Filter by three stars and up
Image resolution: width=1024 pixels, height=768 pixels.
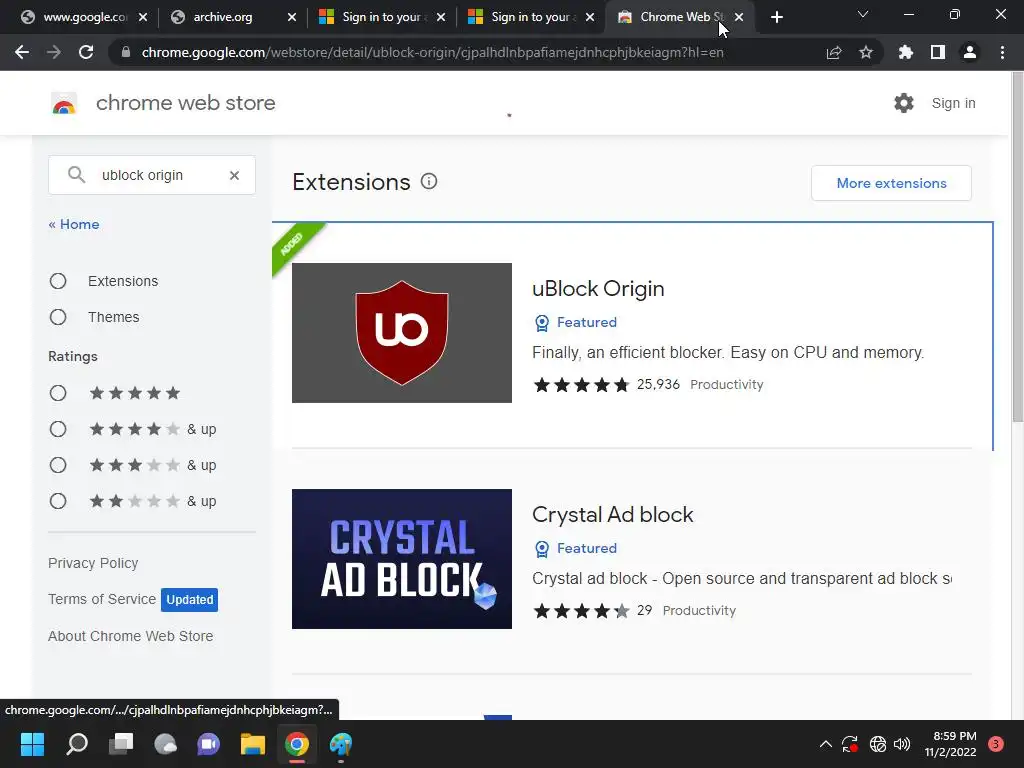click(x=58, y=465)
